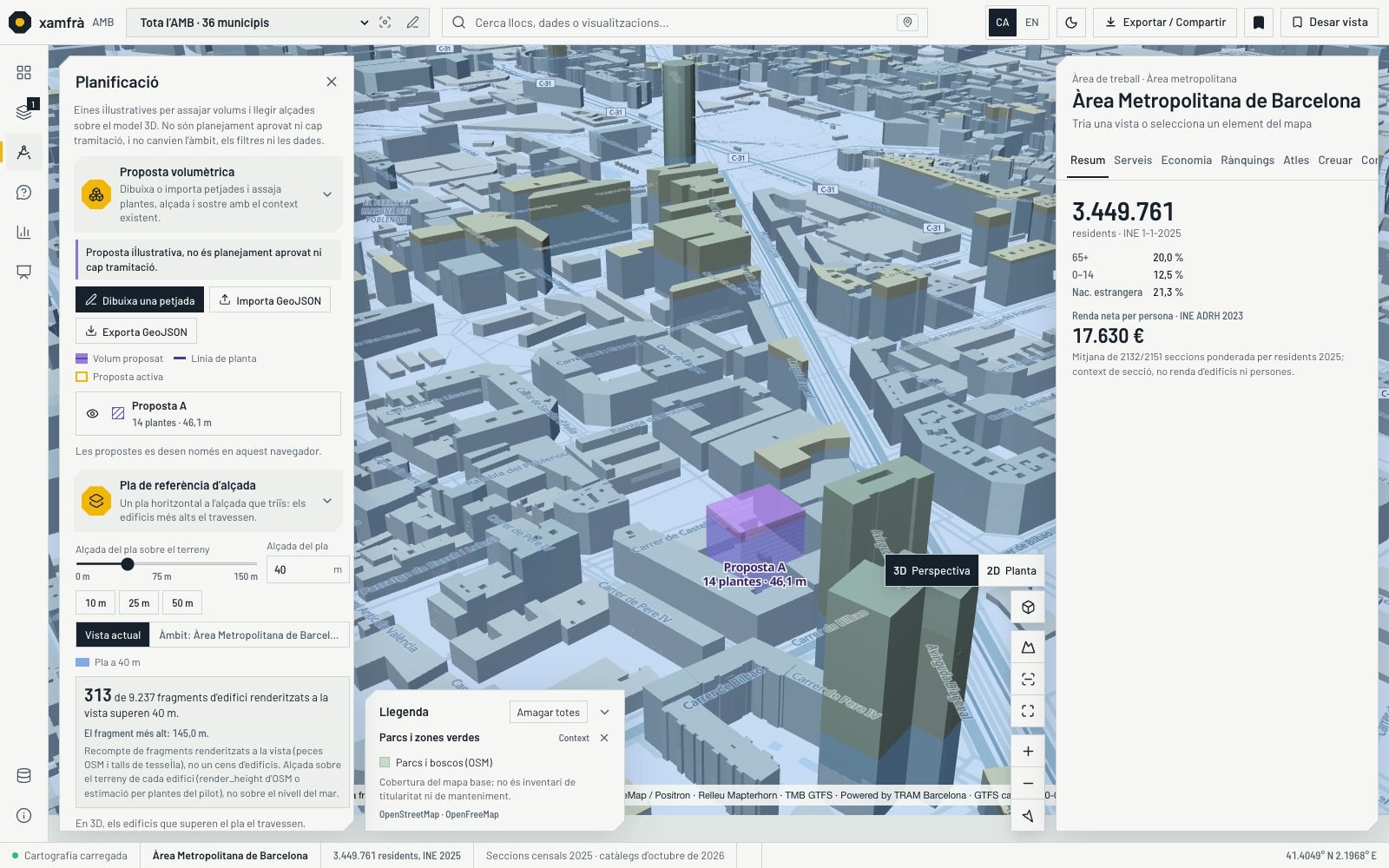
Task: Collapse the Proposta volumètrica section
Action: 327,194
